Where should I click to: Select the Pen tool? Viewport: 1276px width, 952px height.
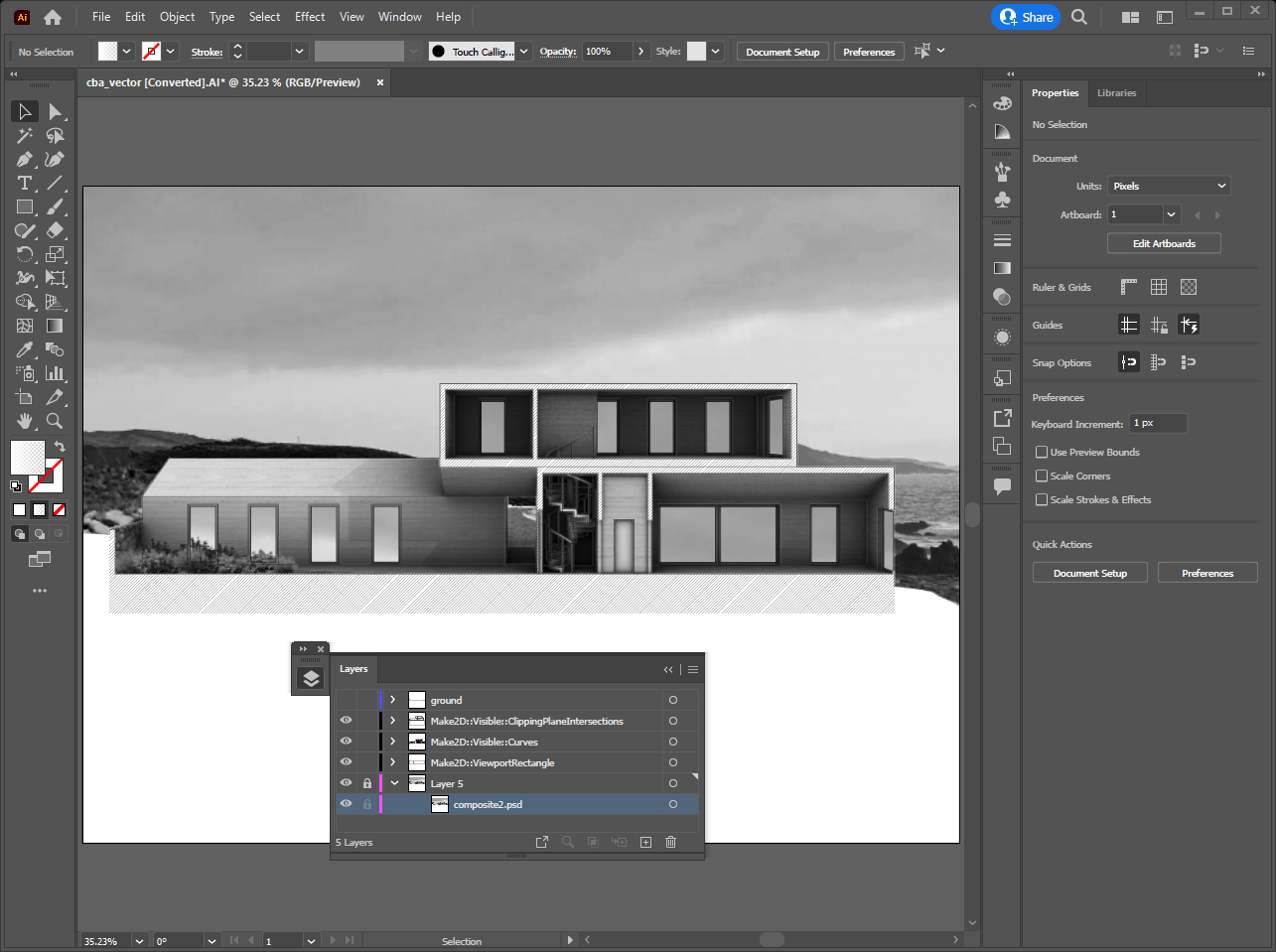(x=25, y=159)
